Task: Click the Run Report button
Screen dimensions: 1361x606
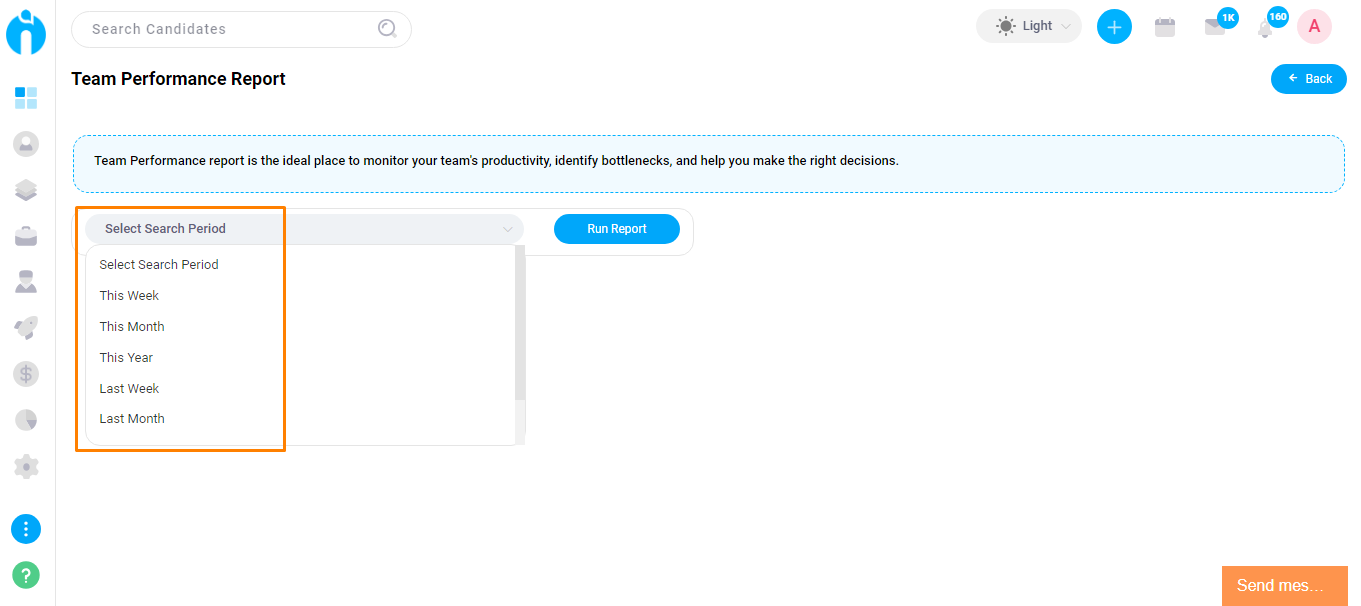Action: (x=617, y=229)
